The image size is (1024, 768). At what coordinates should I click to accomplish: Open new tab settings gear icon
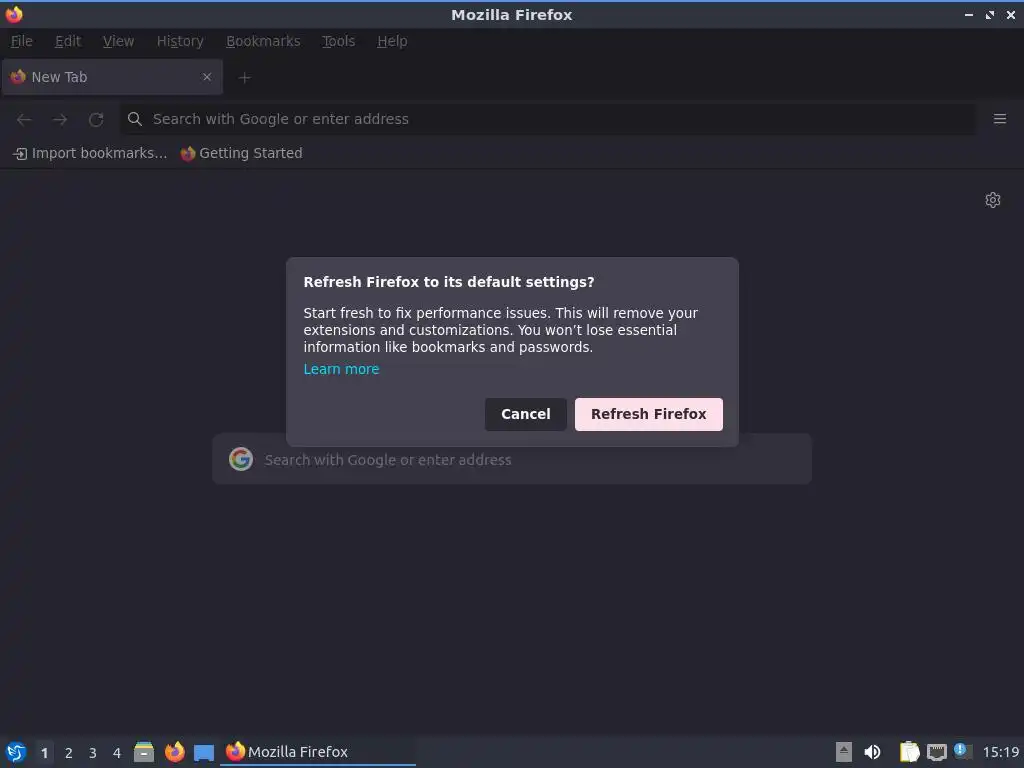(993, 200)
